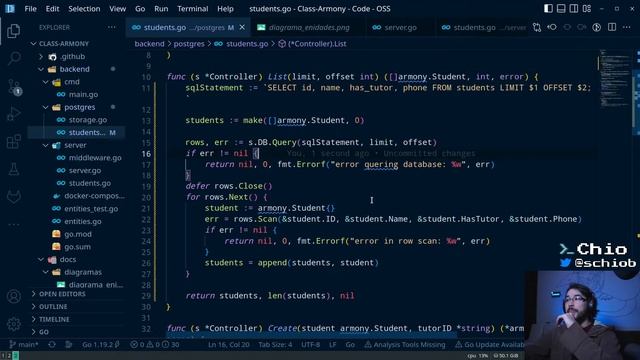Open changes compare icon in editor toolbar
Viewport: 640px width, 360px height.
pyautogui.click(x=537, y=27)
